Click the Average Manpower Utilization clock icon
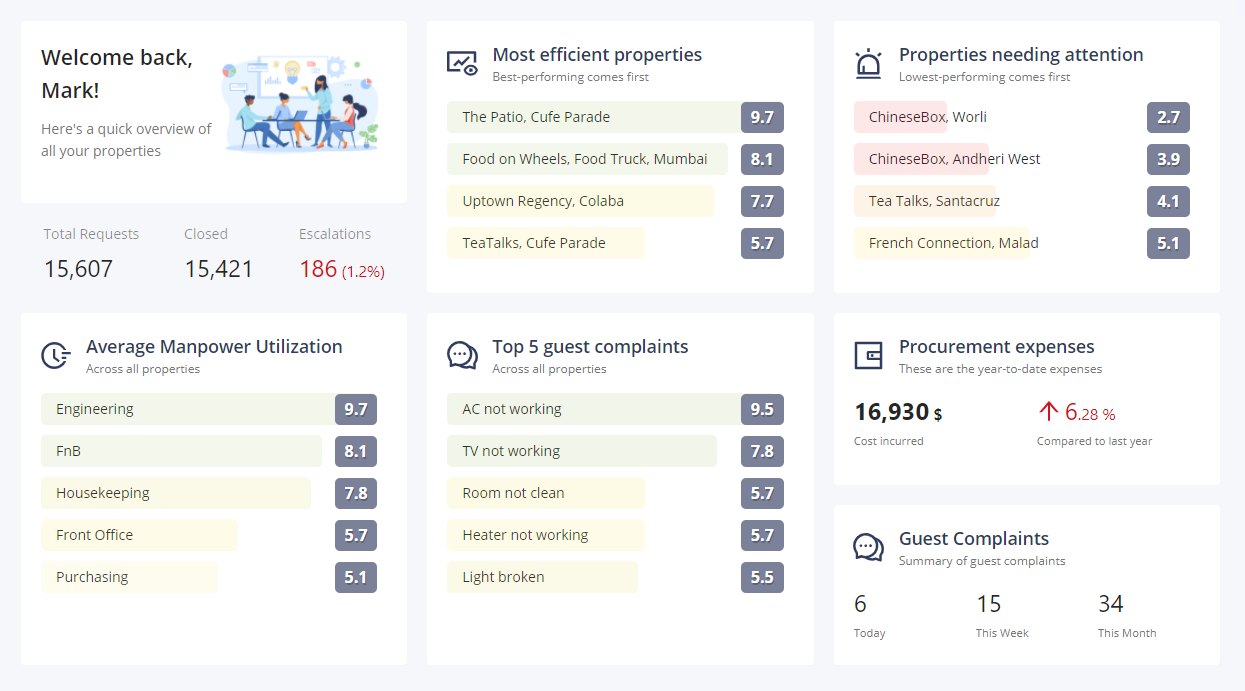 (x=56, y=355)
